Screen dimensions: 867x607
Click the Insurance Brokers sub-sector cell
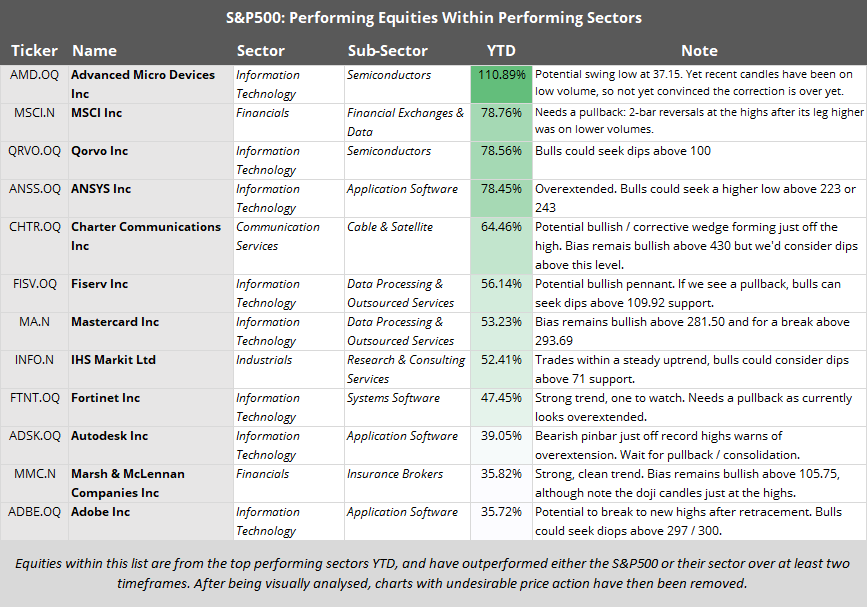coord(395,474)
